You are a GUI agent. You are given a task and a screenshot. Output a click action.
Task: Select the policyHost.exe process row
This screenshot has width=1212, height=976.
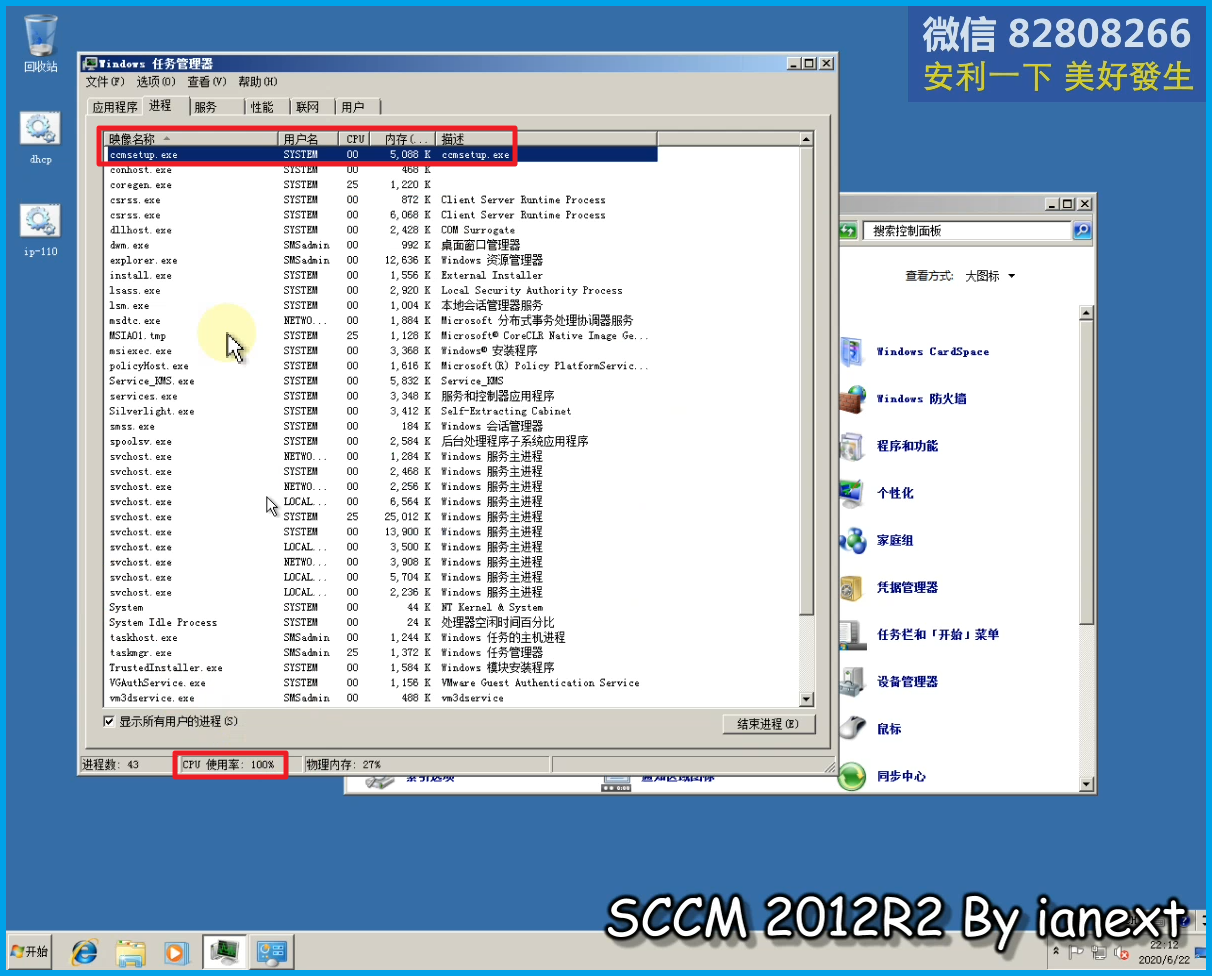coord(382,366)
